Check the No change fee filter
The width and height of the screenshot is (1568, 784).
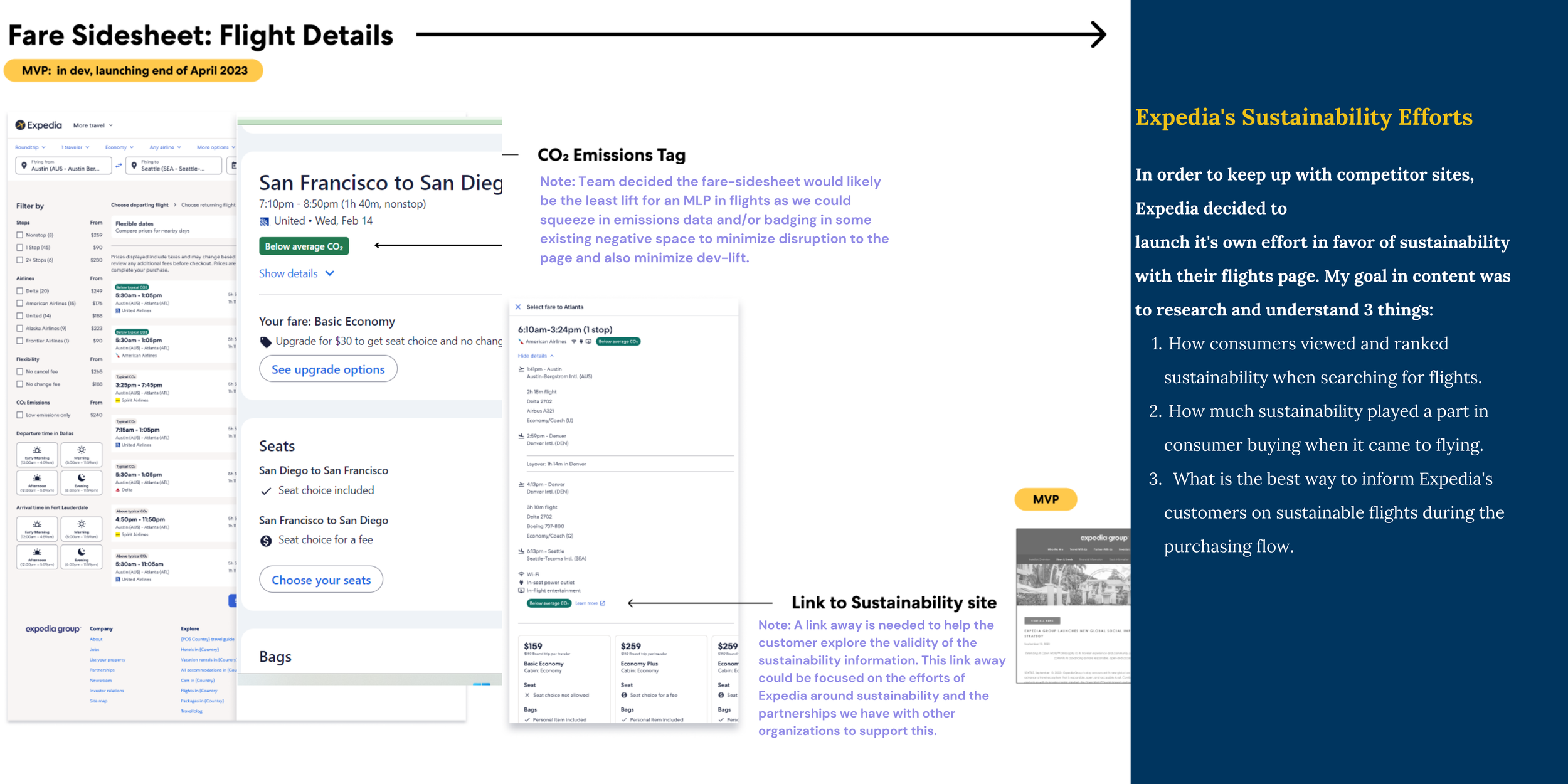(x=19, y=384)
